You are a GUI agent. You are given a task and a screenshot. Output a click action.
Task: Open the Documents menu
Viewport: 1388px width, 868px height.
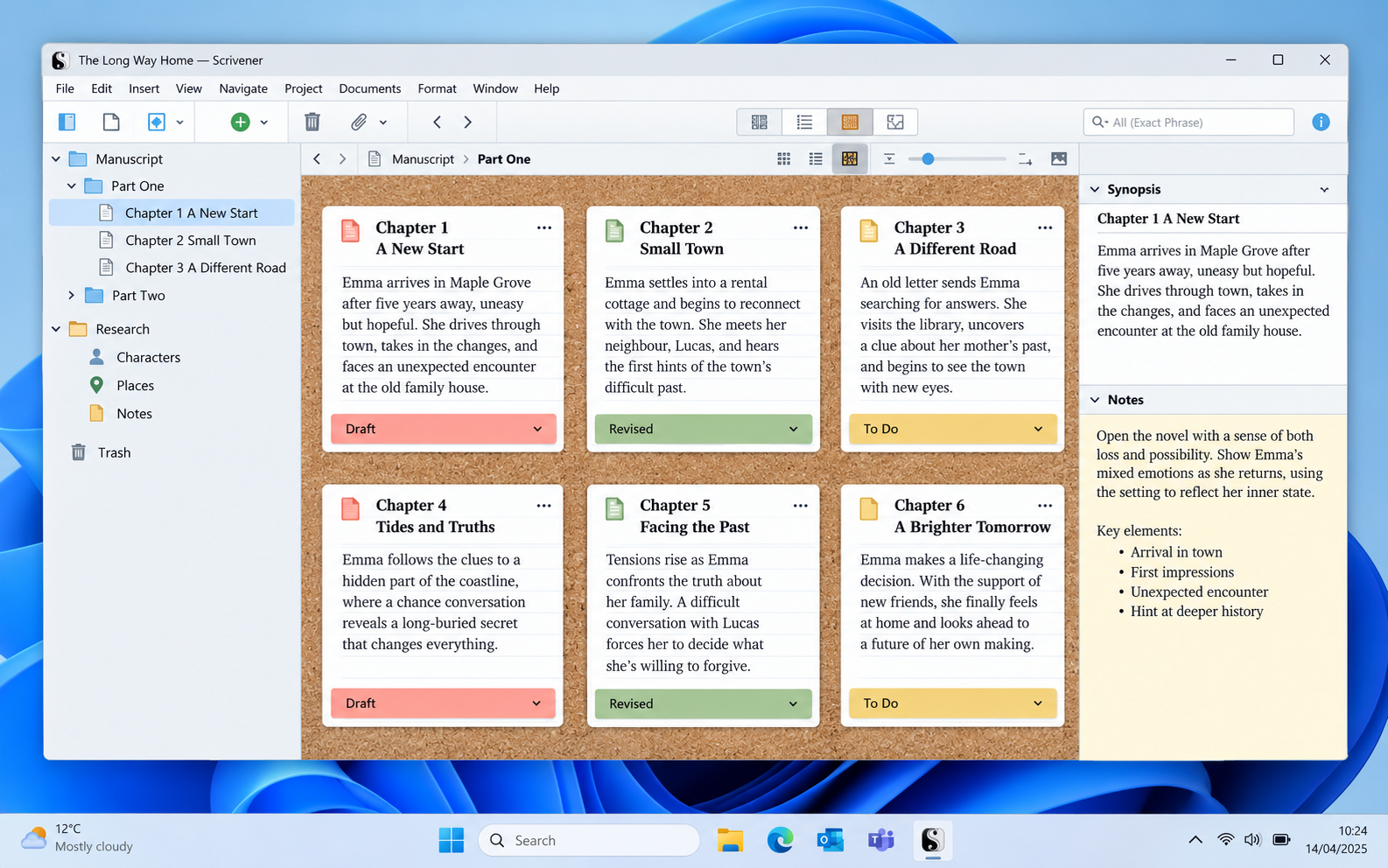tap(370, 88)
